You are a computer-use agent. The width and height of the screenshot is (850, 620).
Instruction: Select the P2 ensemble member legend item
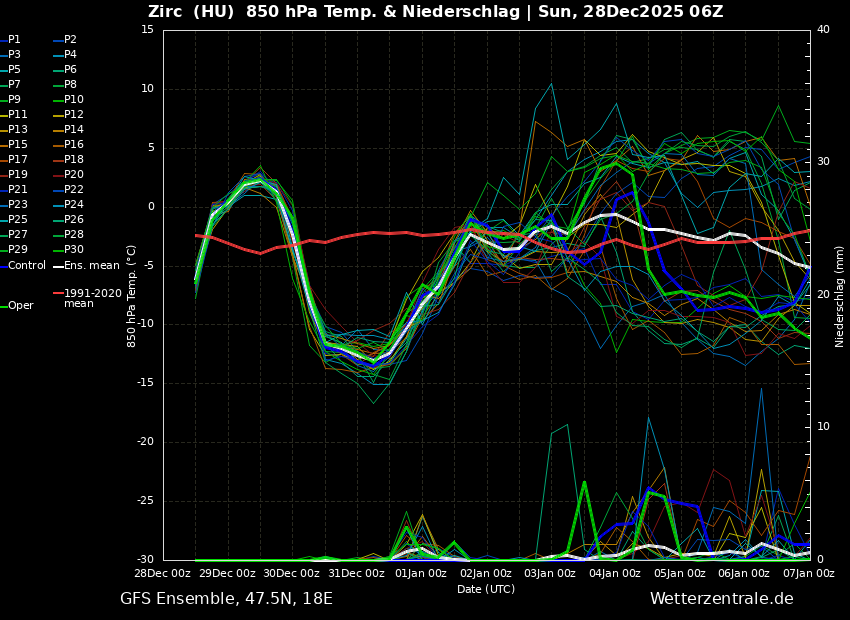tap(70, 40)
